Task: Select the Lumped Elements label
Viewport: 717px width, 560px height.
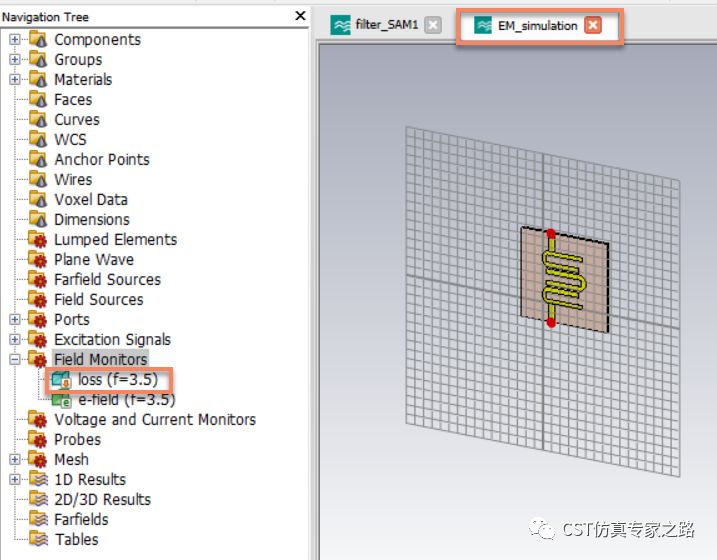Action: point(115,240)
